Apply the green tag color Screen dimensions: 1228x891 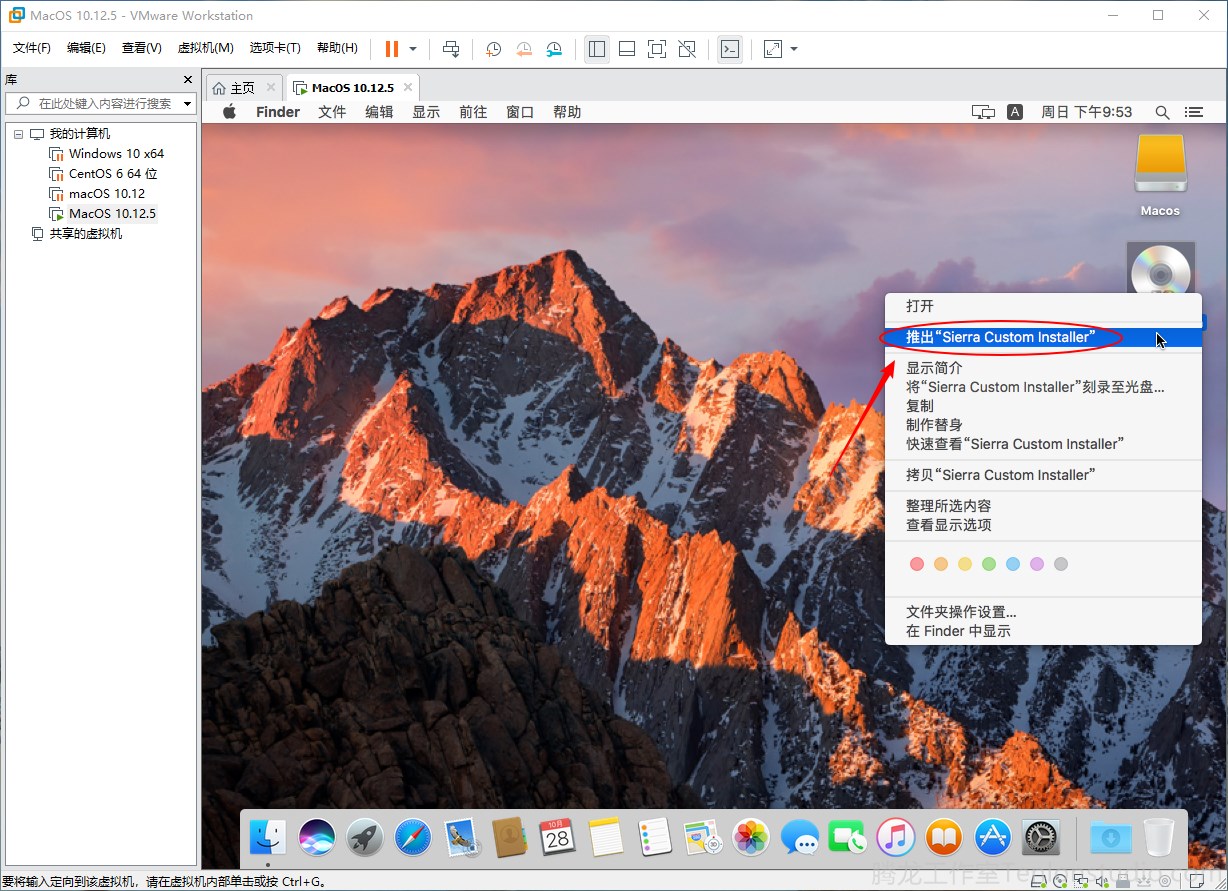click(x=989, y=564)
